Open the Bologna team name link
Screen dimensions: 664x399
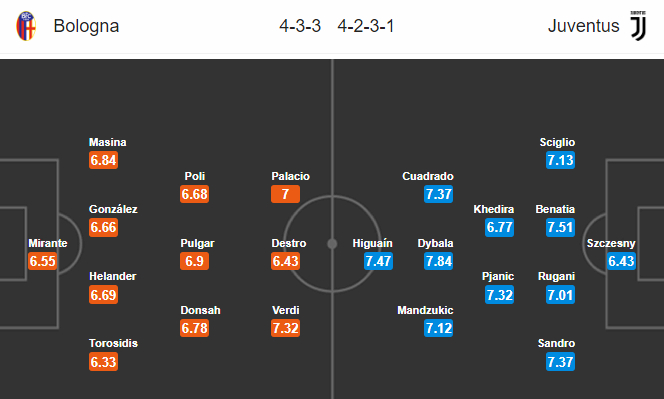86,26
